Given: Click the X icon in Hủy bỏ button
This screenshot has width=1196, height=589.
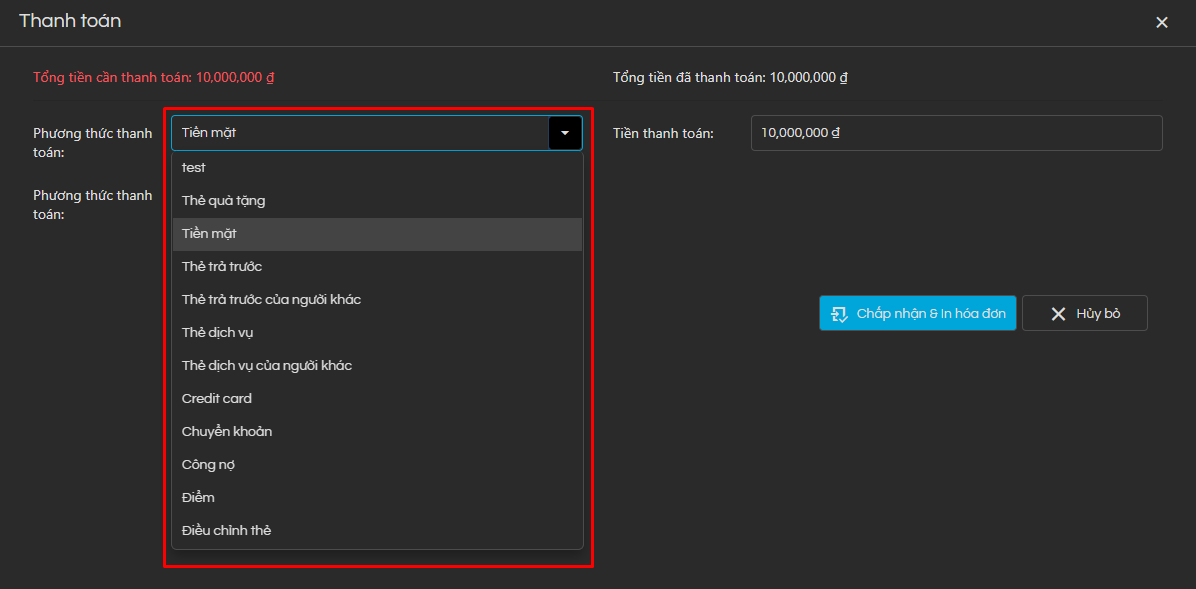Looking at the screenshot, I should pos(1058,314).
